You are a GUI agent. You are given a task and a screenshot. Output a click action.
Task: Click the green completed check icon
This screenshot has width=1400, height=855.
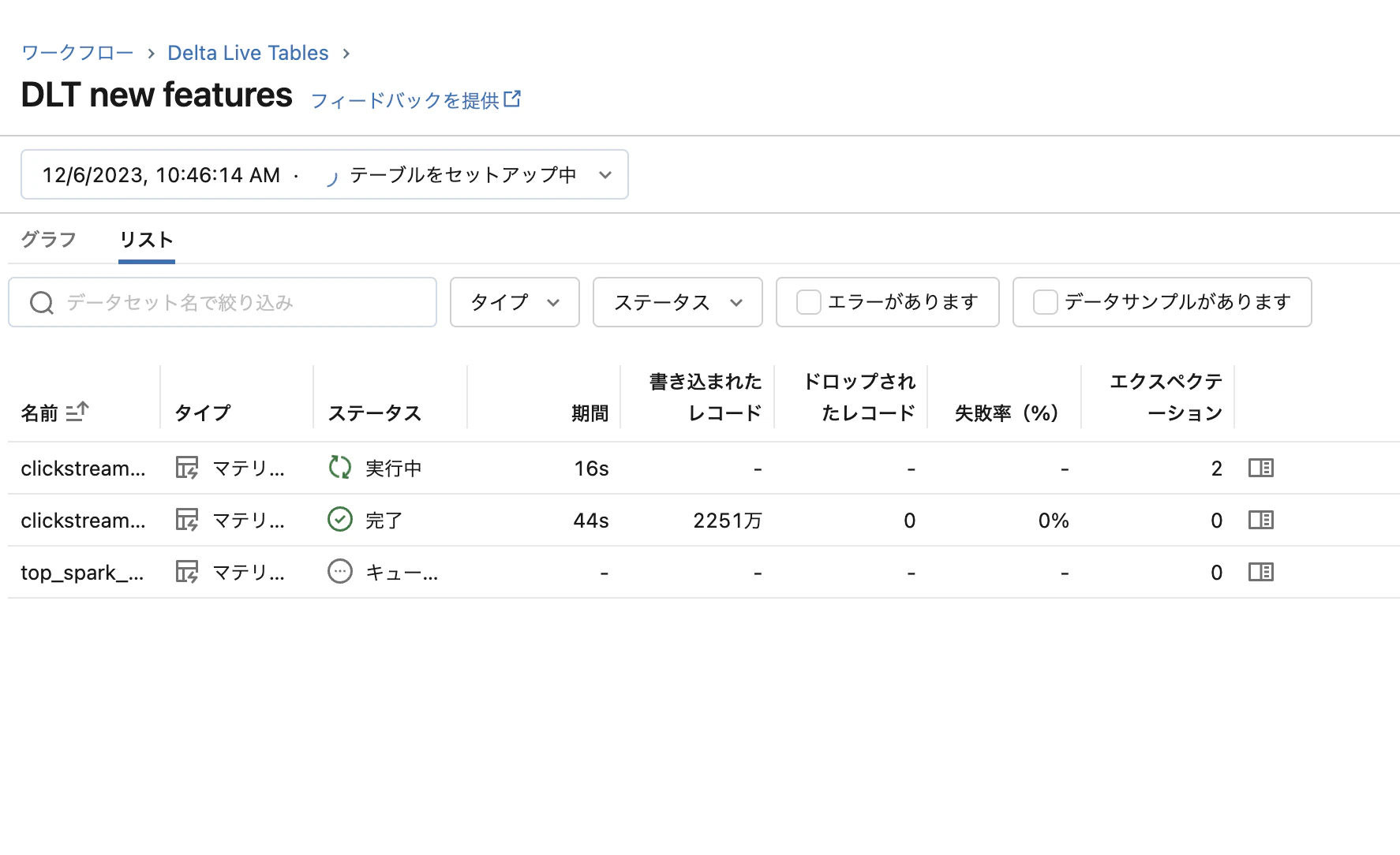point(339,519)
